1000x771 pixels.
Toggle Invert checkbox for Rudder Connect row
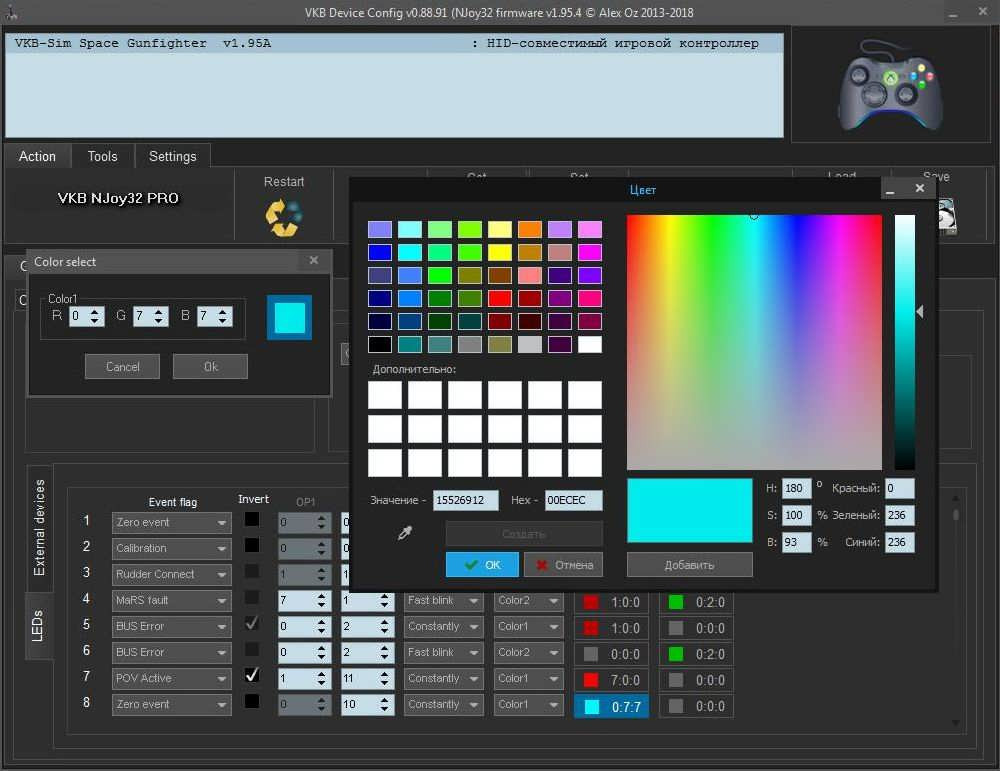252,571
